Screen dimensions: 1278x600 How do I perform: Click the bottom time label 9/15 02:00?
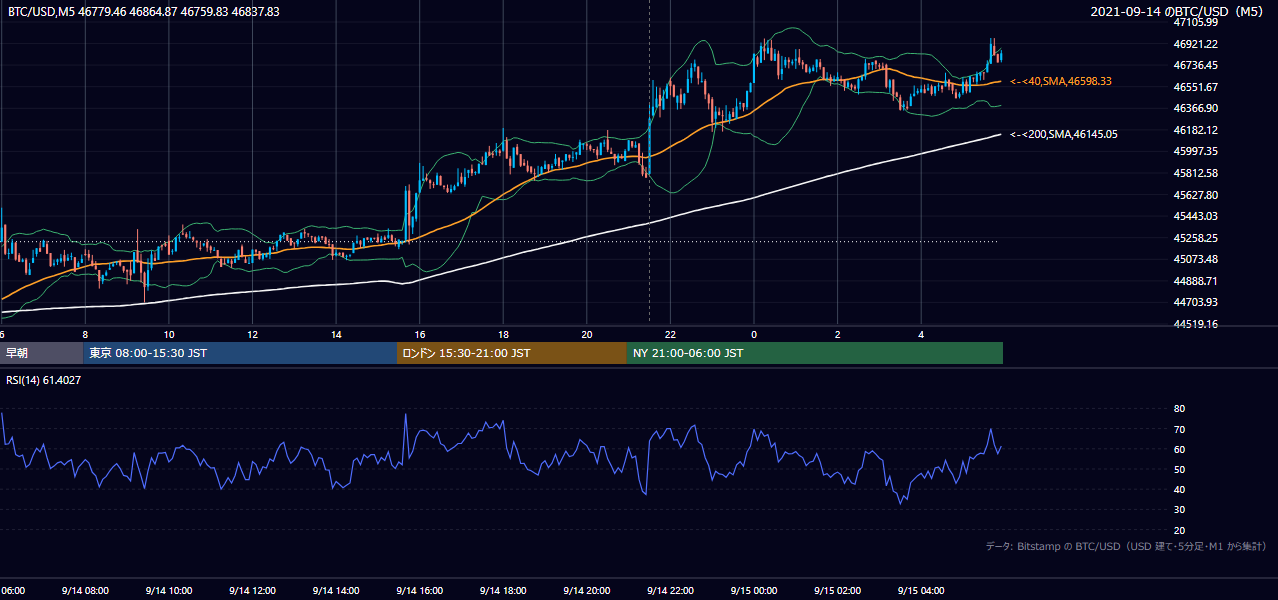click(838, 591)
